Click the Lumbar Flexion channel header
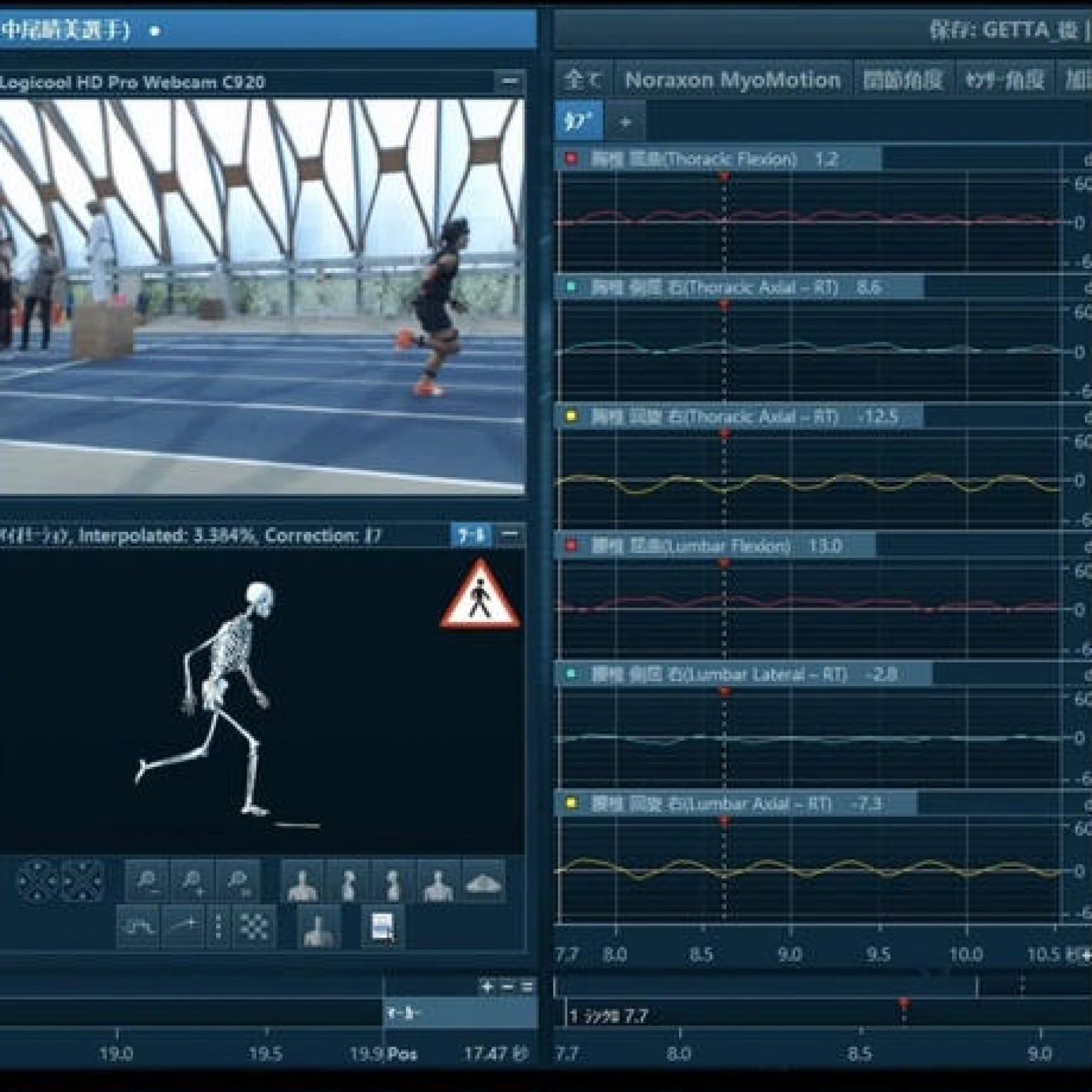Image resolution: width=1092 pixels, height=1092 pixels. coord(714,545)
